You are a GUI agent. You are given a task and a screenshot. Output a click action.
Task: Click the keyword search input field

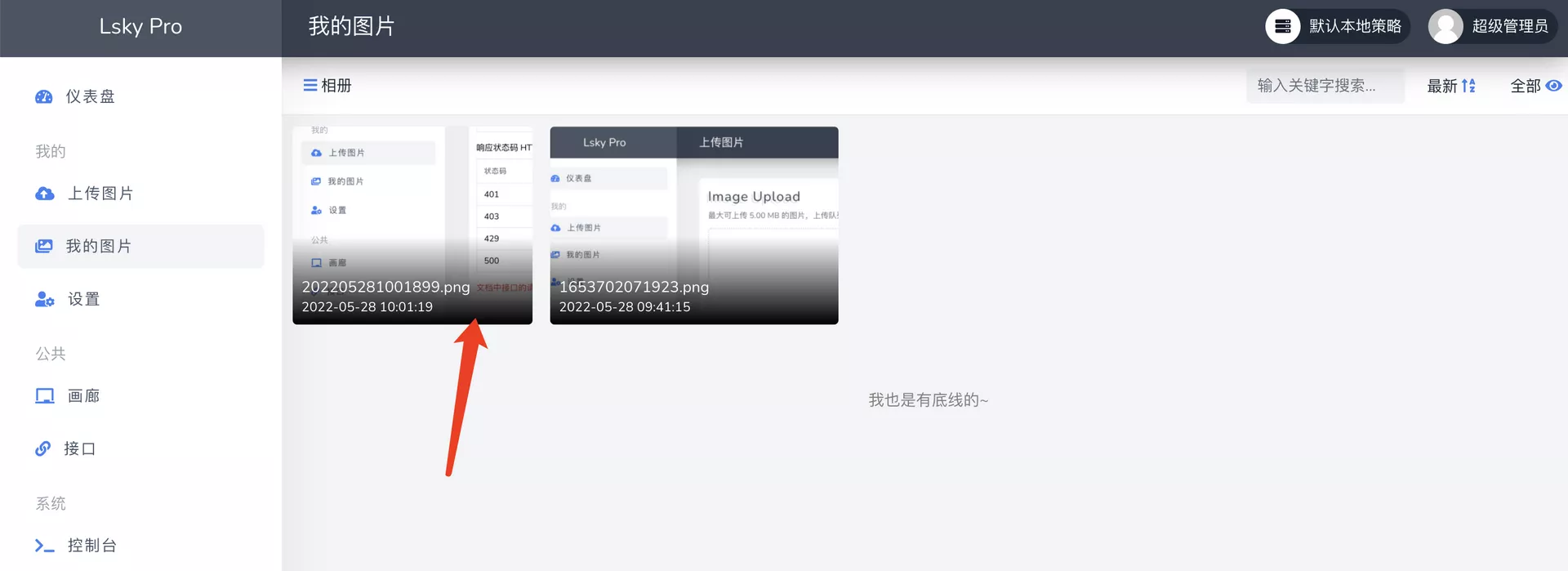click(x=1324, y=86)
